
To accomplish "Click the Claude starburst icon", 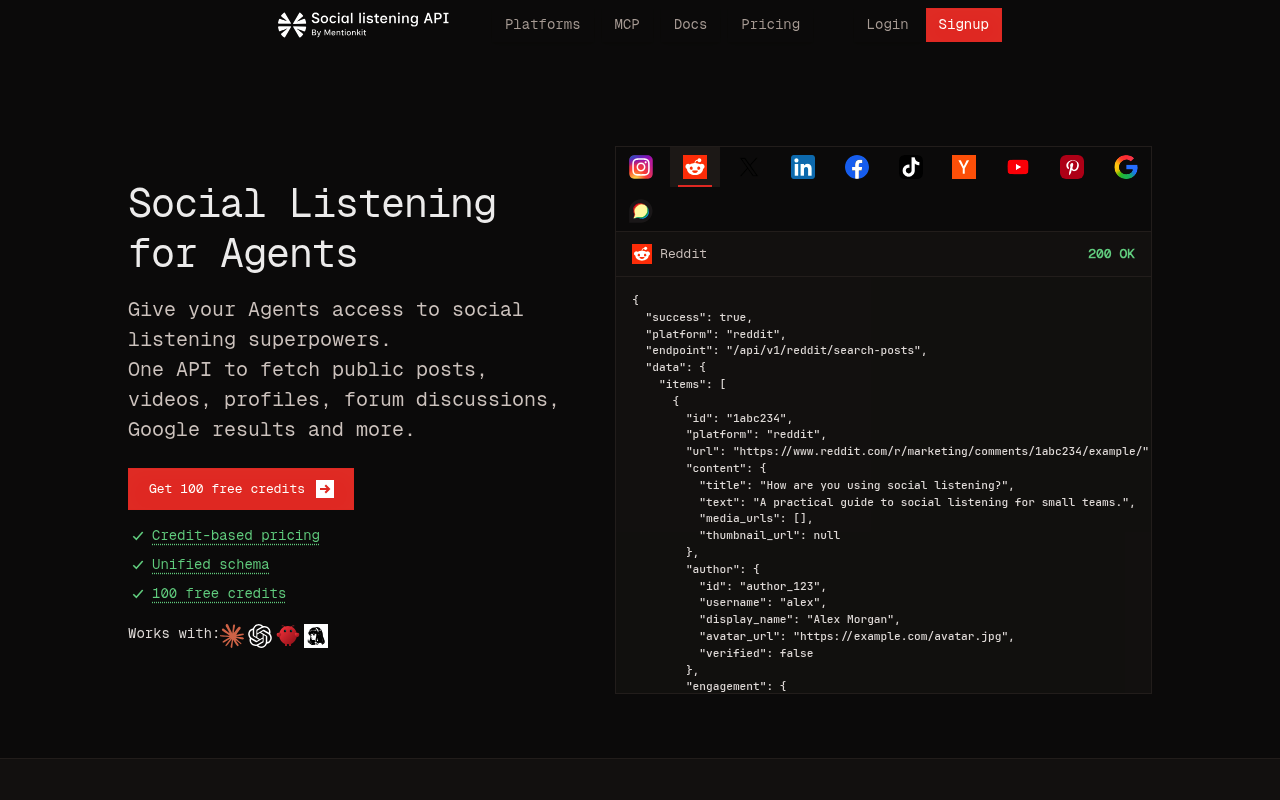I will pyautogui.click(x=232, y=636).
